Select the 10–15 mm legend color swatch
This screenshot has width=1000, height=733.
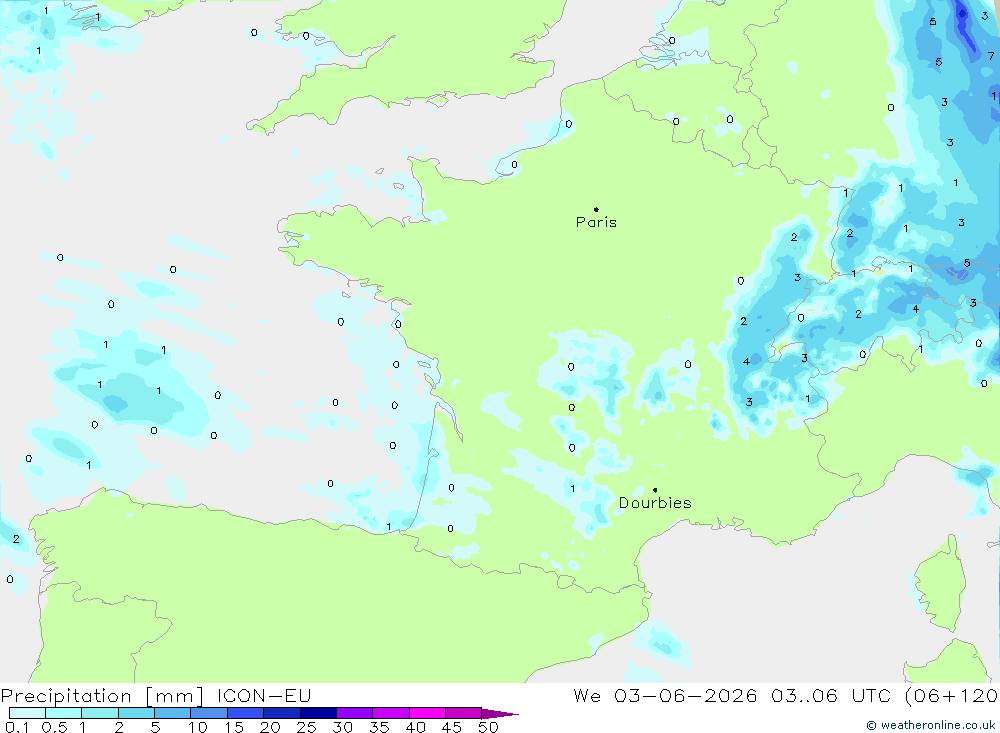pyautogui.click(x=209, y=713)
